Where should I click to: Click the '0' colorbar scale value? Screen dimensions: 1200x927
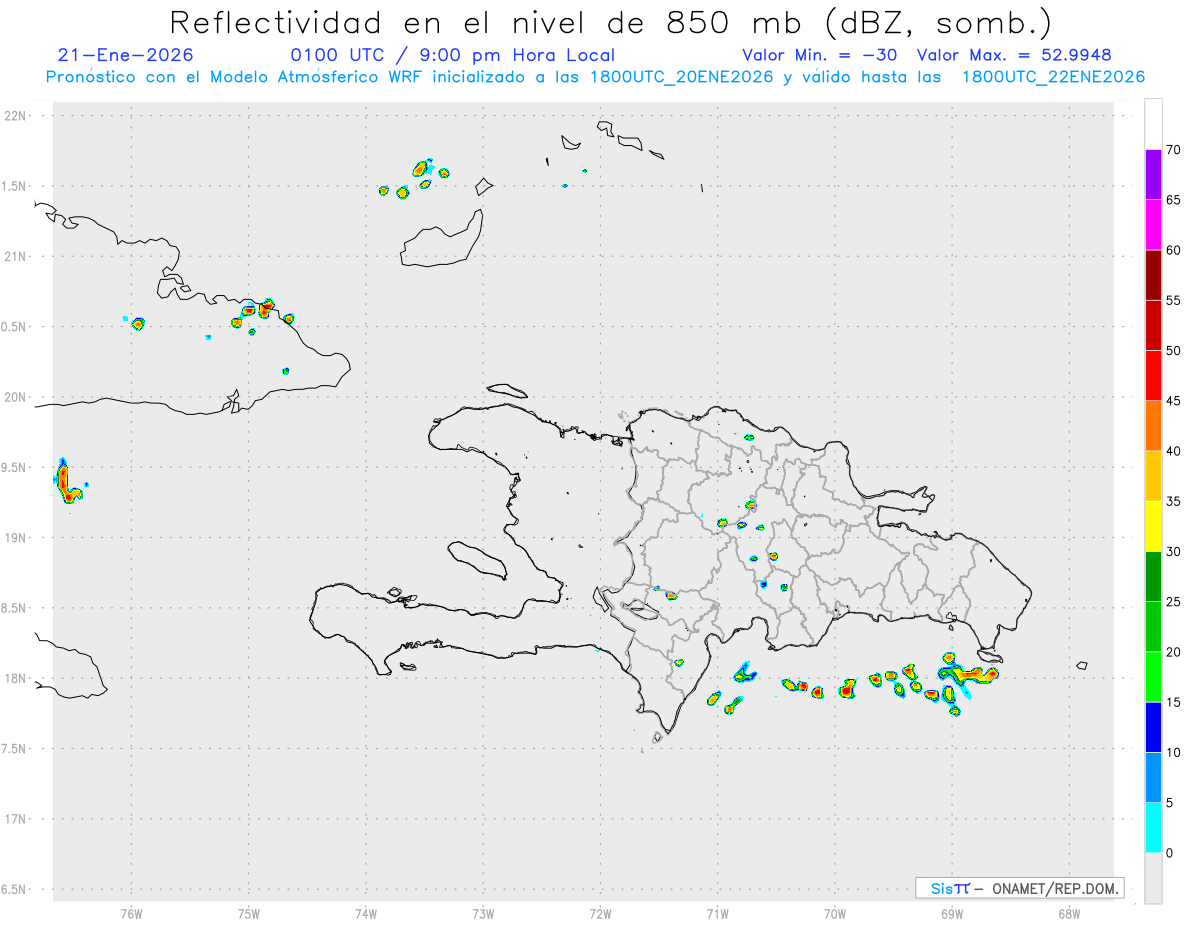[1169, 853]
